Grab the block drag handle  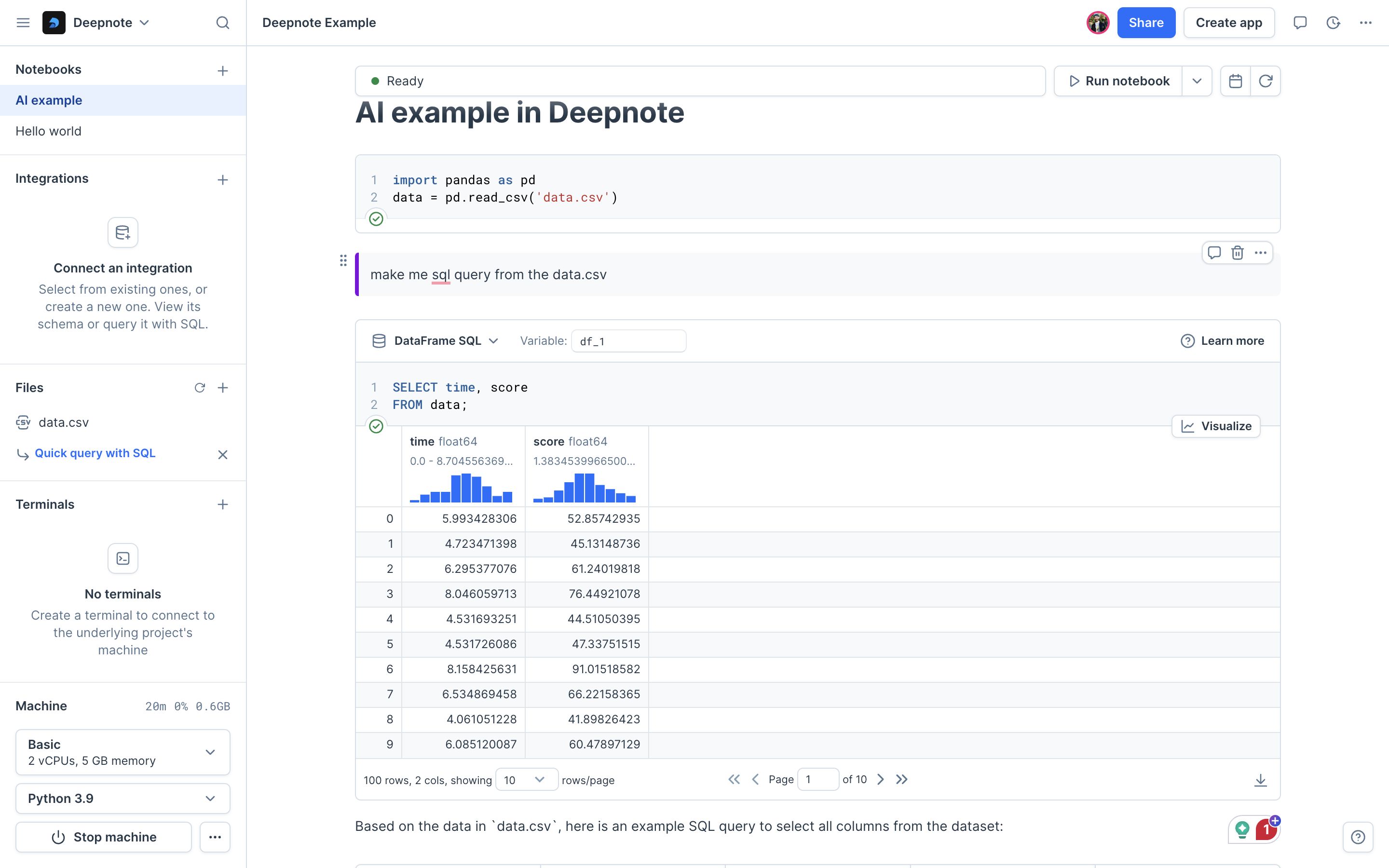pyautogui.click(x=343, y=260)
